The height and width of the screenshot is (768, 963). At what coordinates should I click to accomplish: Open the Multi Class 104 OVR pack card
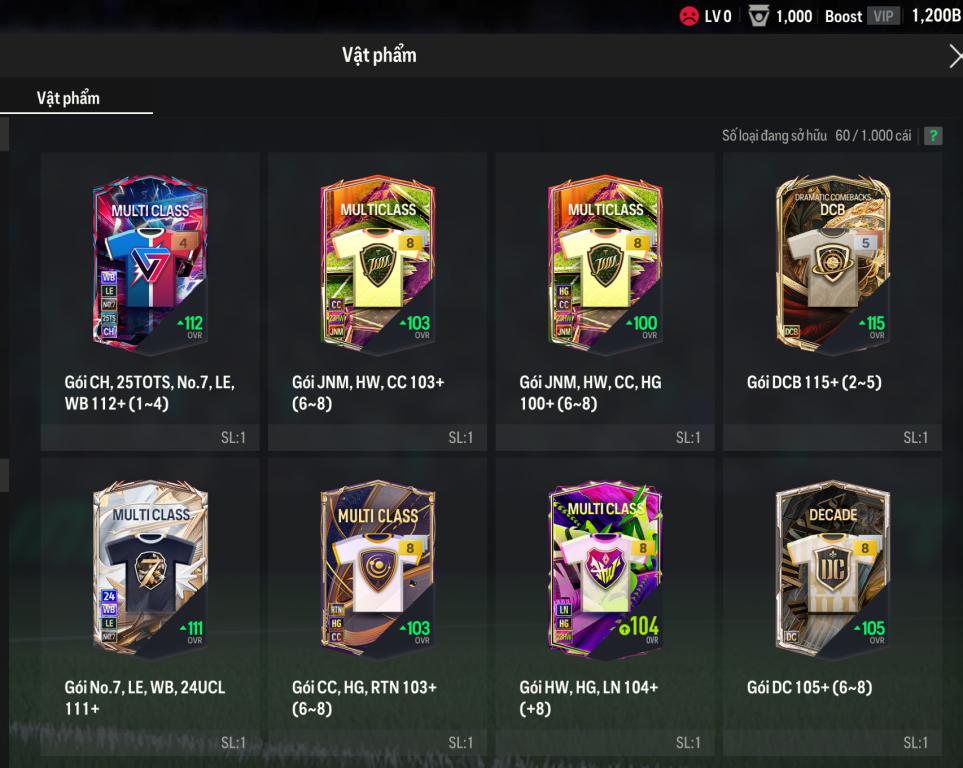point(605,570)
